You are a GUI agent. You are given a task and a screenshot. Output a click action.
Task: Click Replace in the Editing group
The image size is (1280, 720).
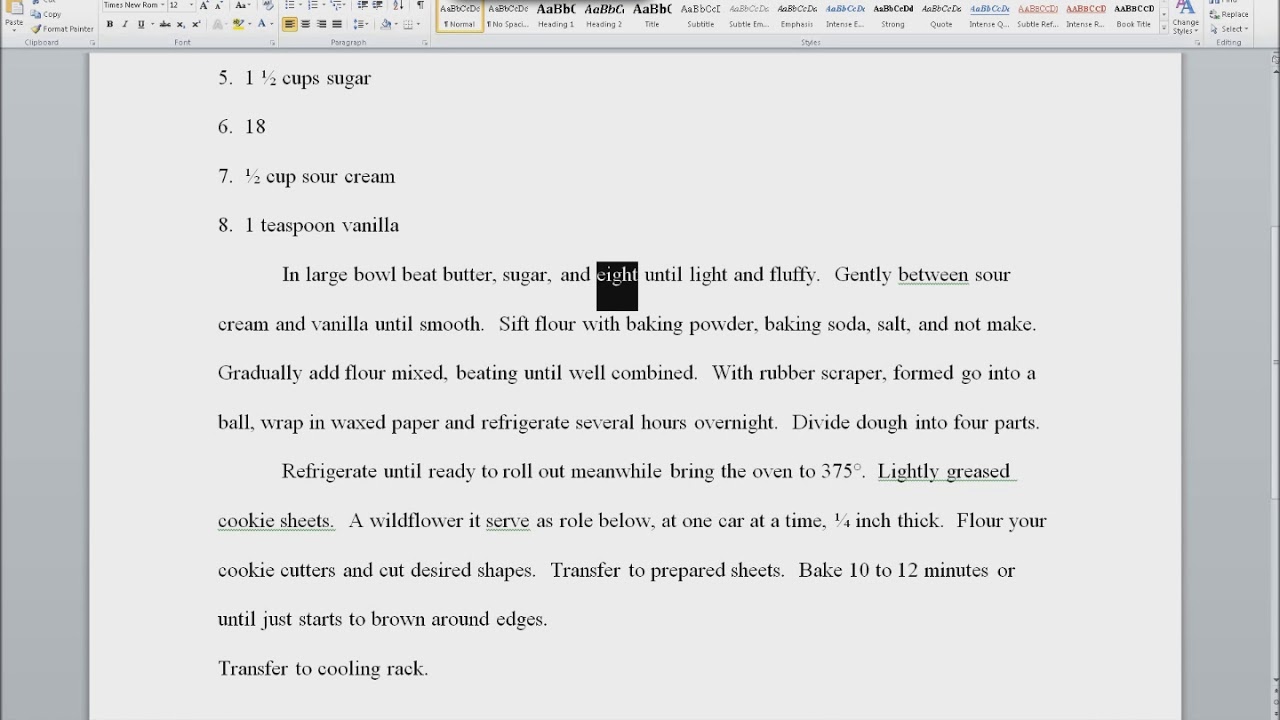(x=1229, y=14)
